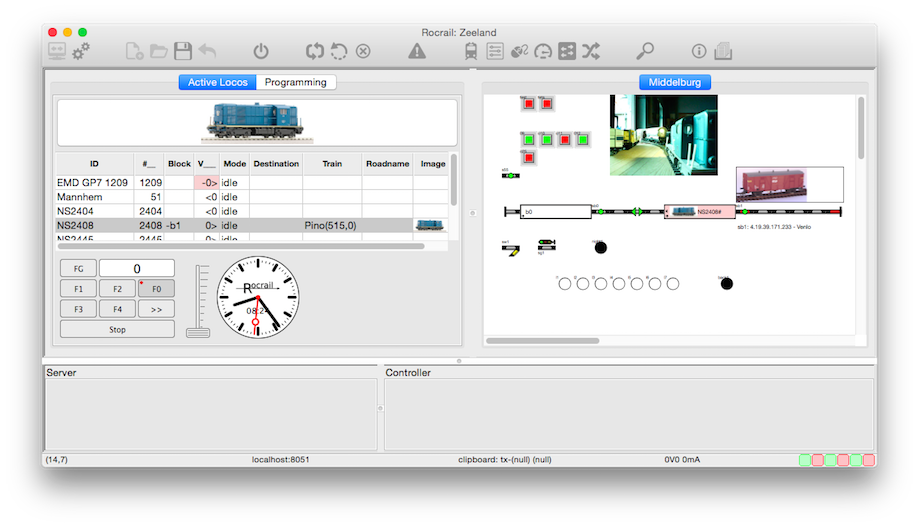This screenshot has height=527, width=919.
Task: Click the warning triangle emergency icon
Action: 417,51
